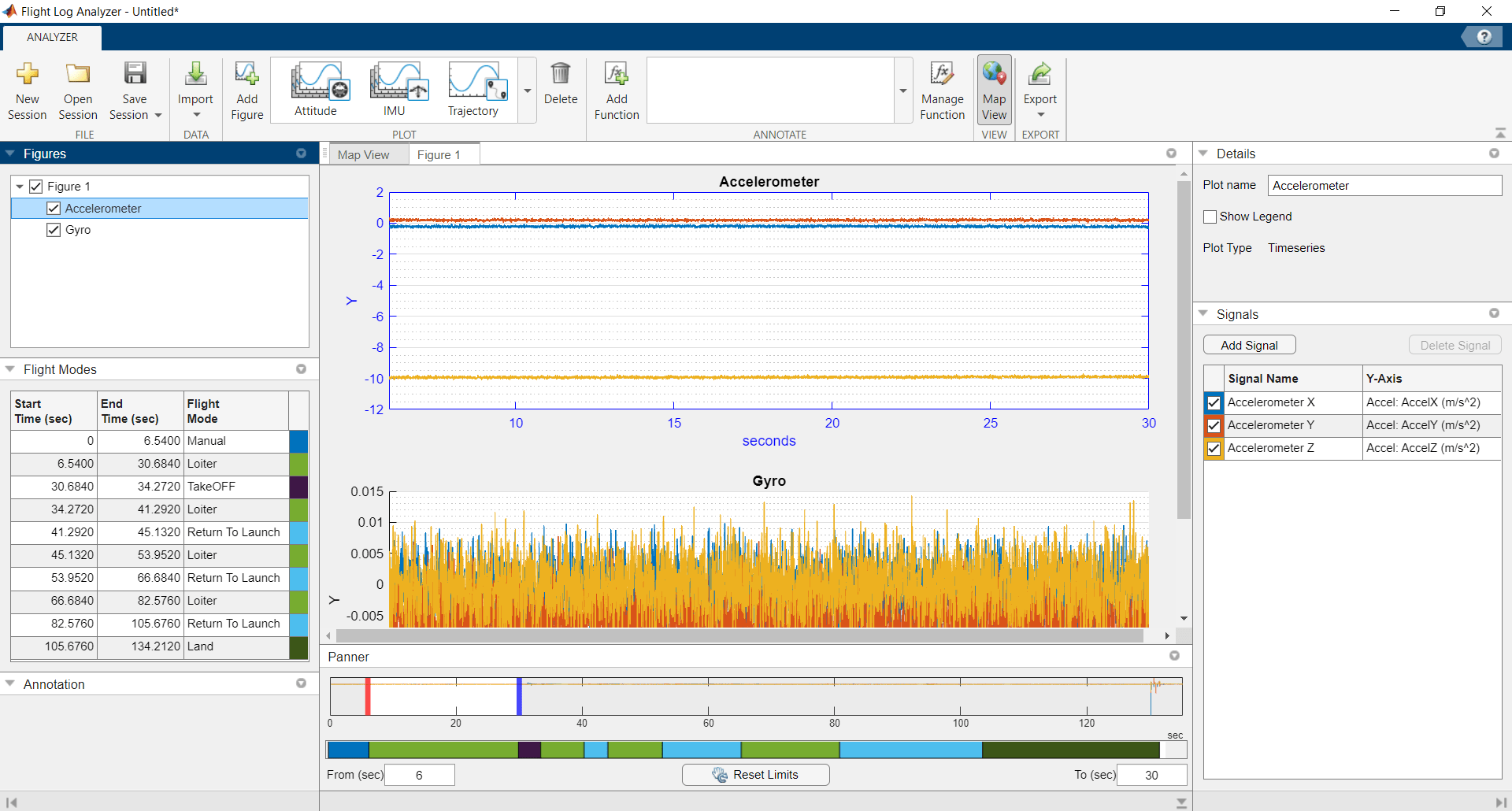The image size is (1512, 811).
Task: Add a Trajectory plot
Action: [x=474, y=87]
